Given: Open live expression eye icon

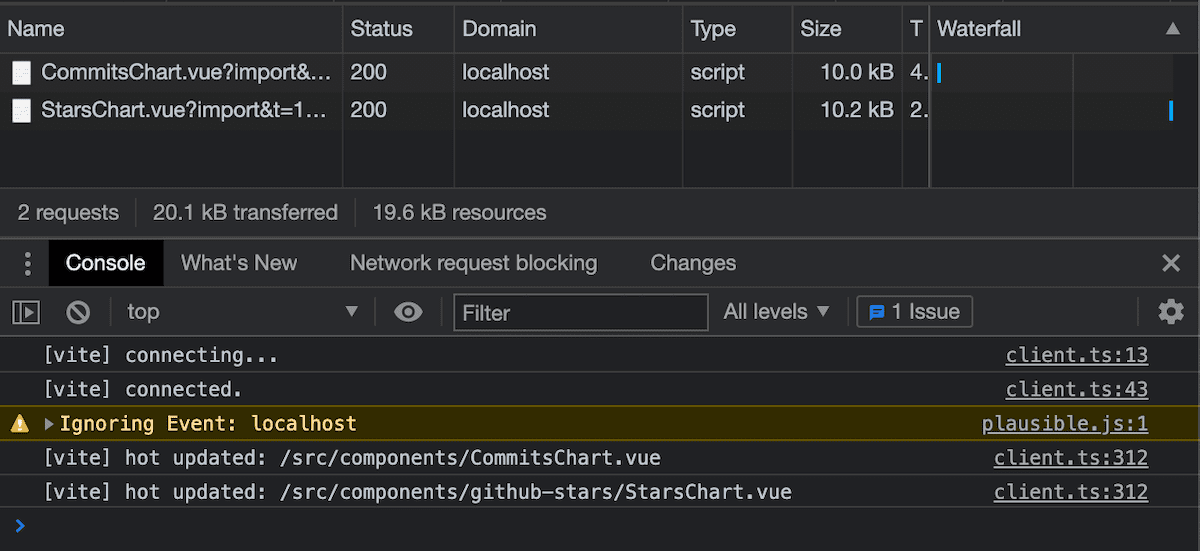Looking at the screenshot, I should pos(408,312).
